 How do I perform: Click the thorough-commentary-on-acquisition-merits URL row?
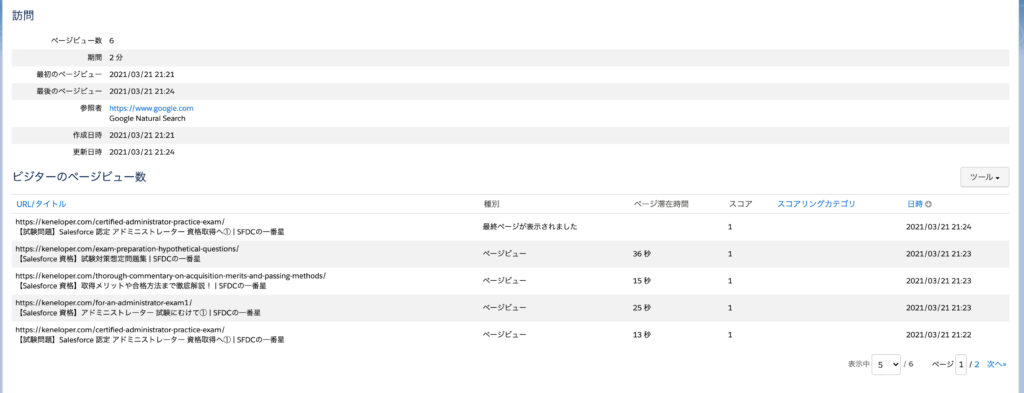[512, 281]
